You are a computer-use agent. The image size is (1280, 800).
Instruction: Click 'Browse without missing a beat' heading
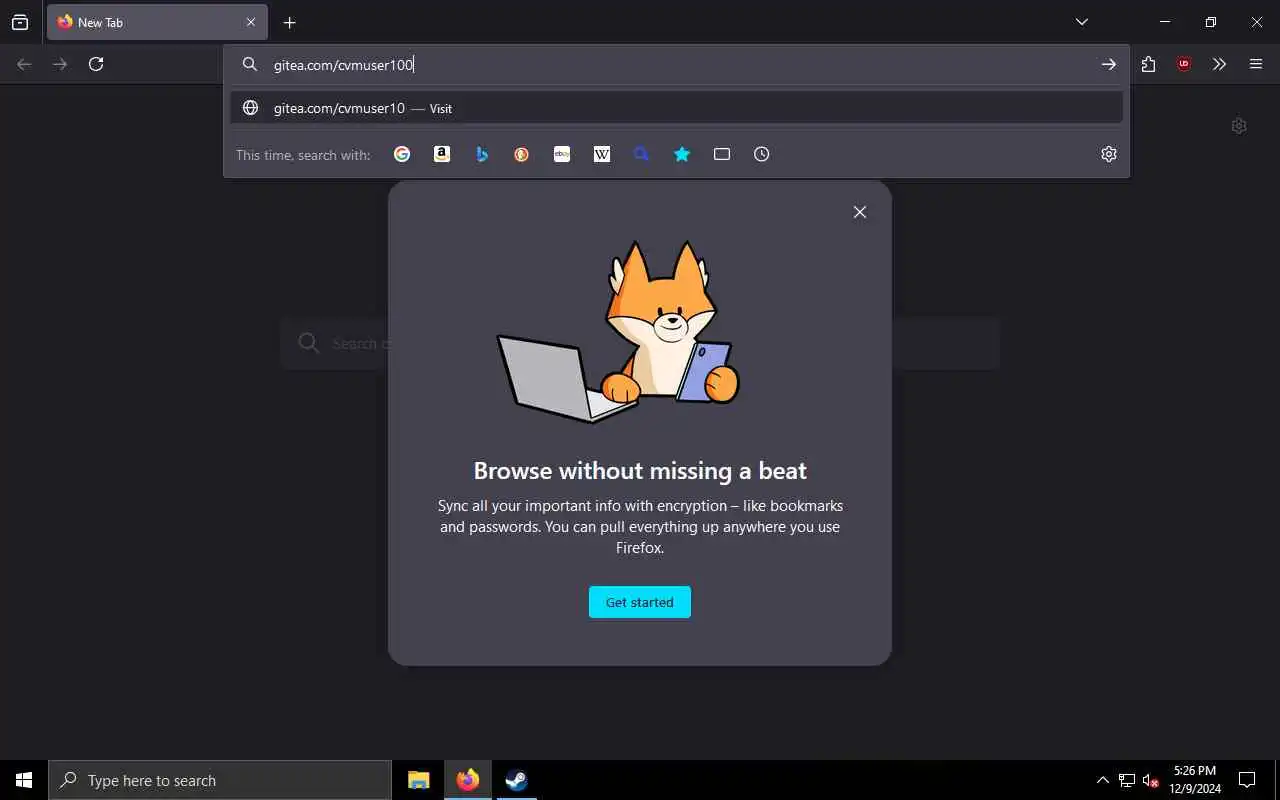point(640,470)
